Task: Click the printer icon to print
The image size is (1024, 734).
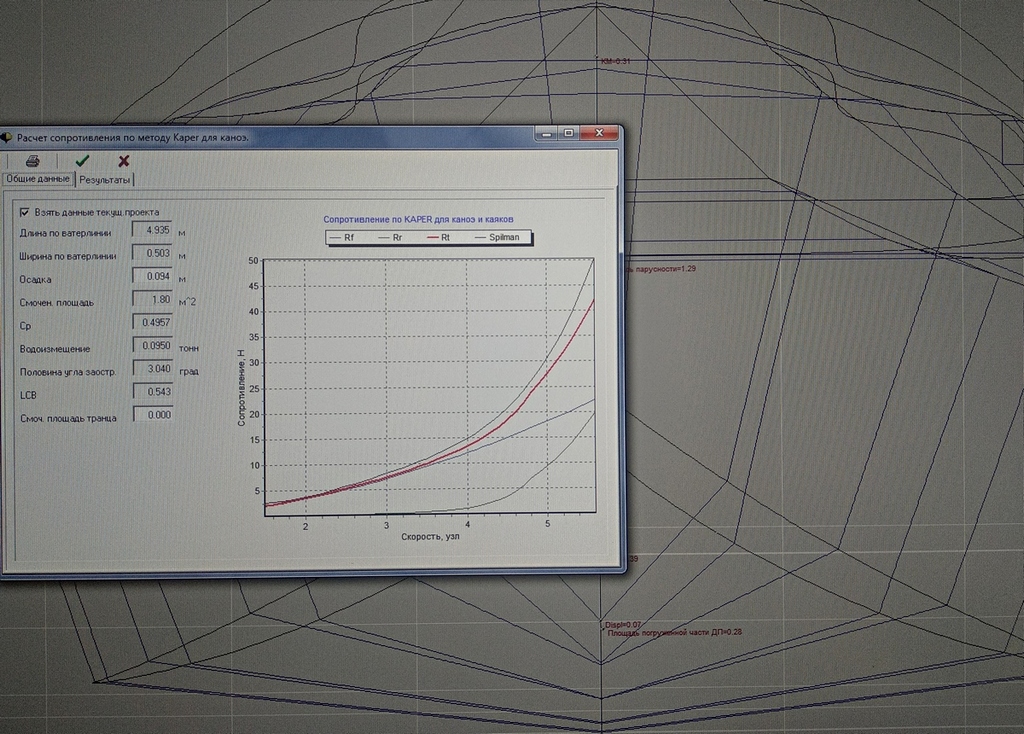Action: click(33, 161)
